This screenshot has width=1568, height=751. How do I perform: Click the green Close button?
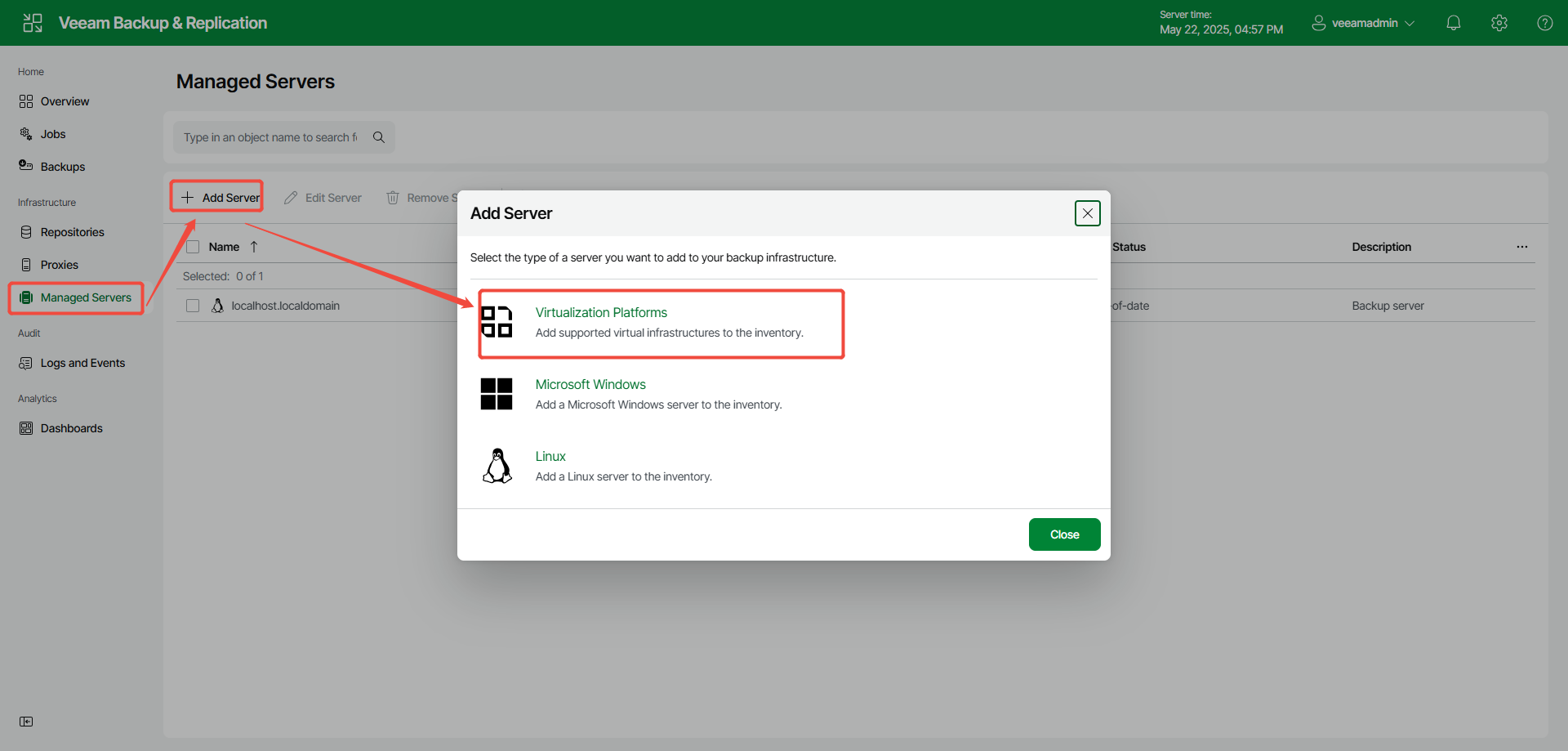tap(1065, 534)
